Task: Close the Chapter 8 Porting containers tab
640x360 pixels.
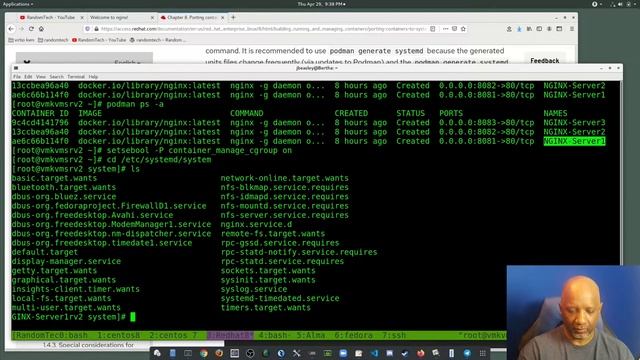Action: [x=223, y=18]
